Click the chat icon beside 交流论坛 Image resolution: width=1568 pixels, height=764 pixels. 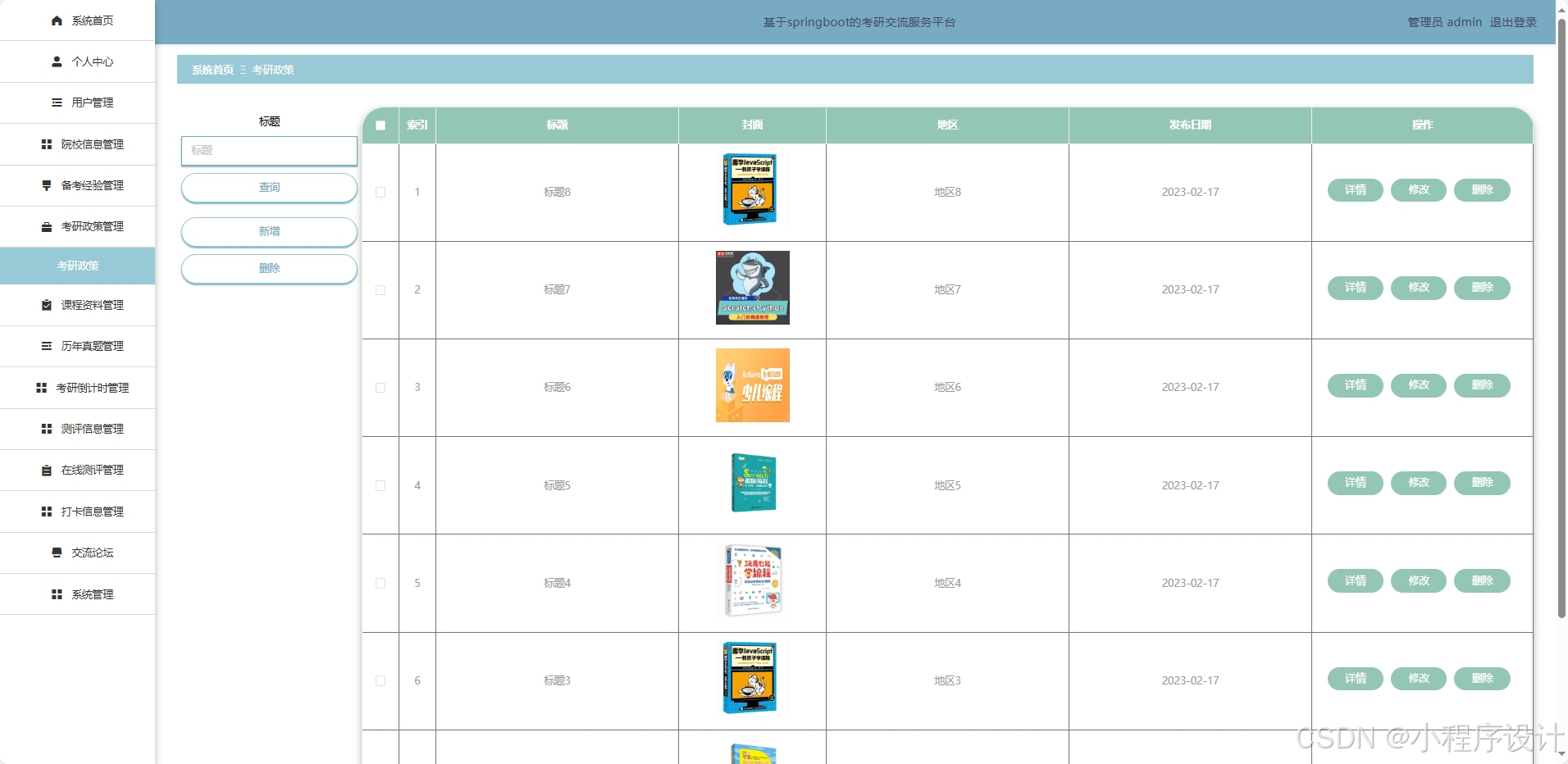[x=57, y=553]
